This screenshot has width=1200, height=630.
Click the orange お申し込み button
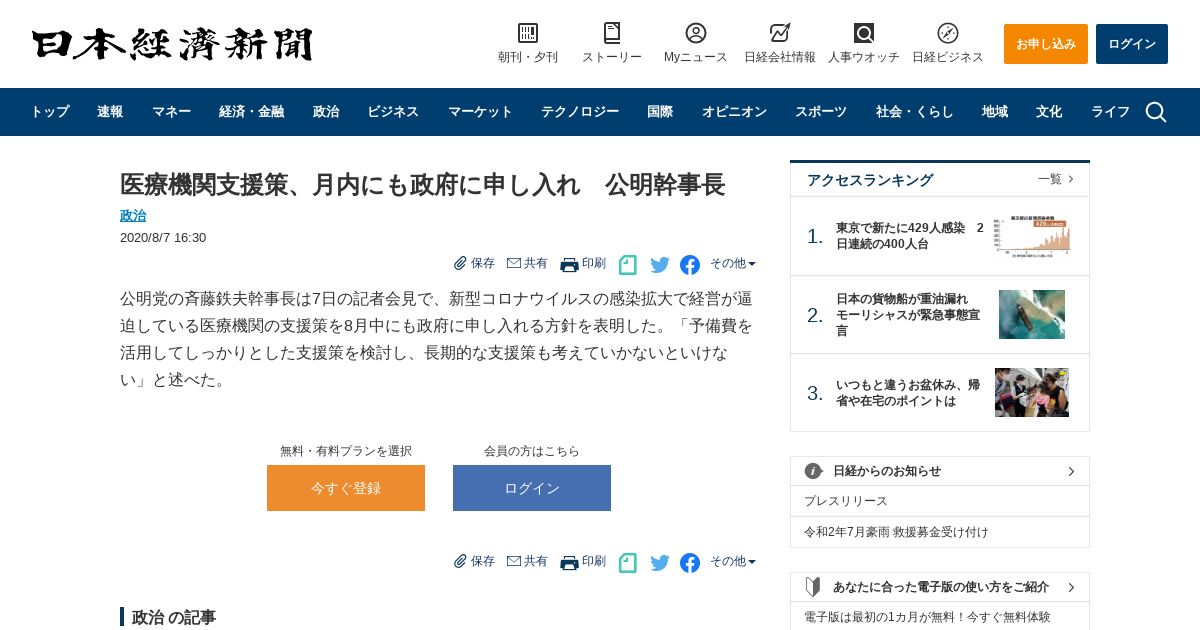[1046, 44]
